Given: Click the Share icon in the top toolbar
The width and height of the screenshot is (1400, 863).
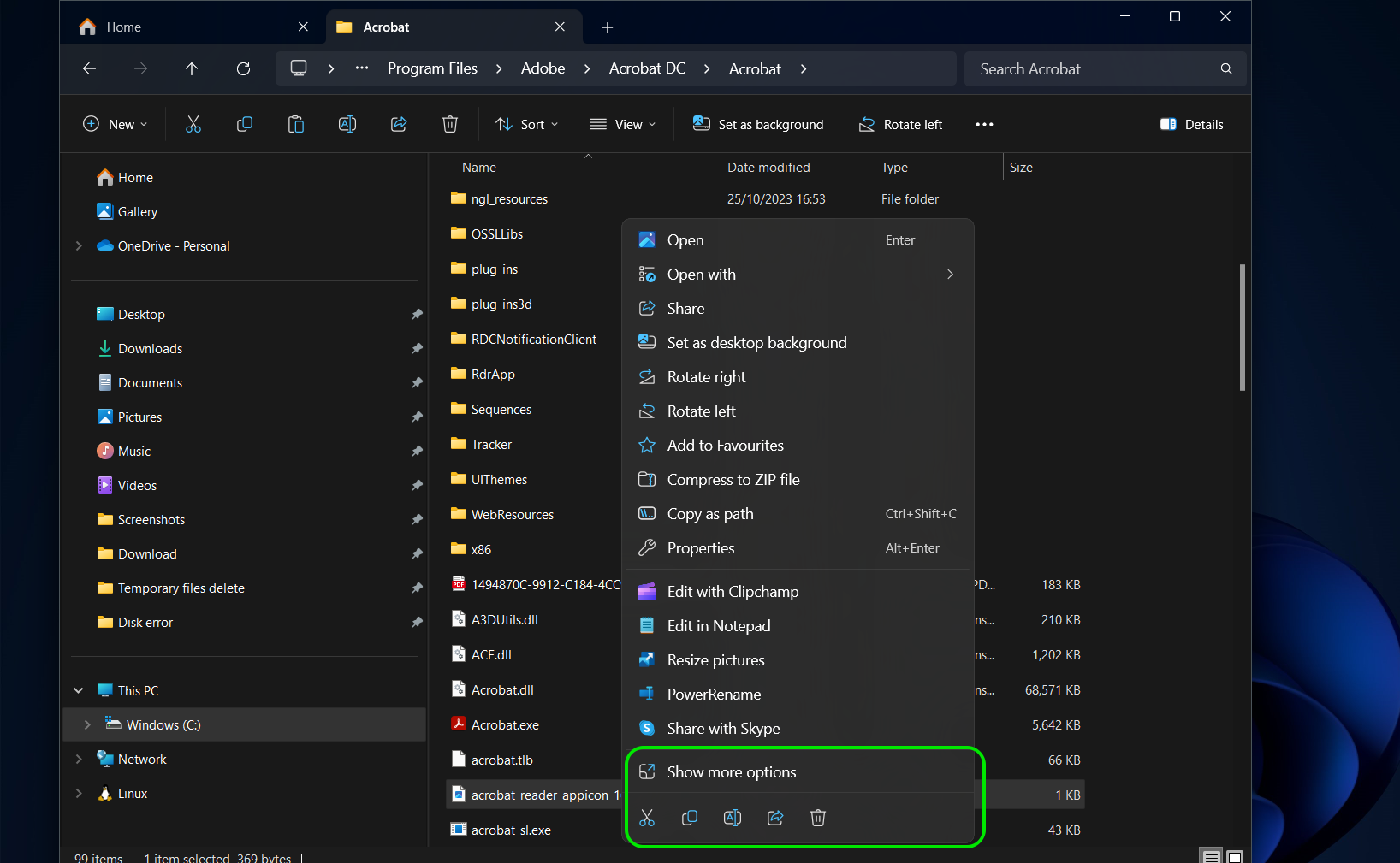Looking at the screenshot, I should (x=399, y=124).
